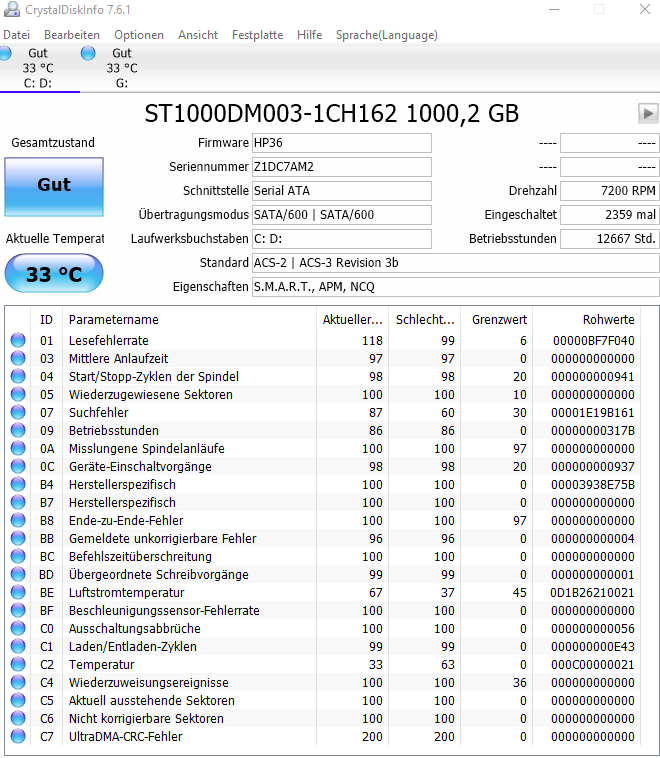Click the Grenzwert column header

point(497,320)
